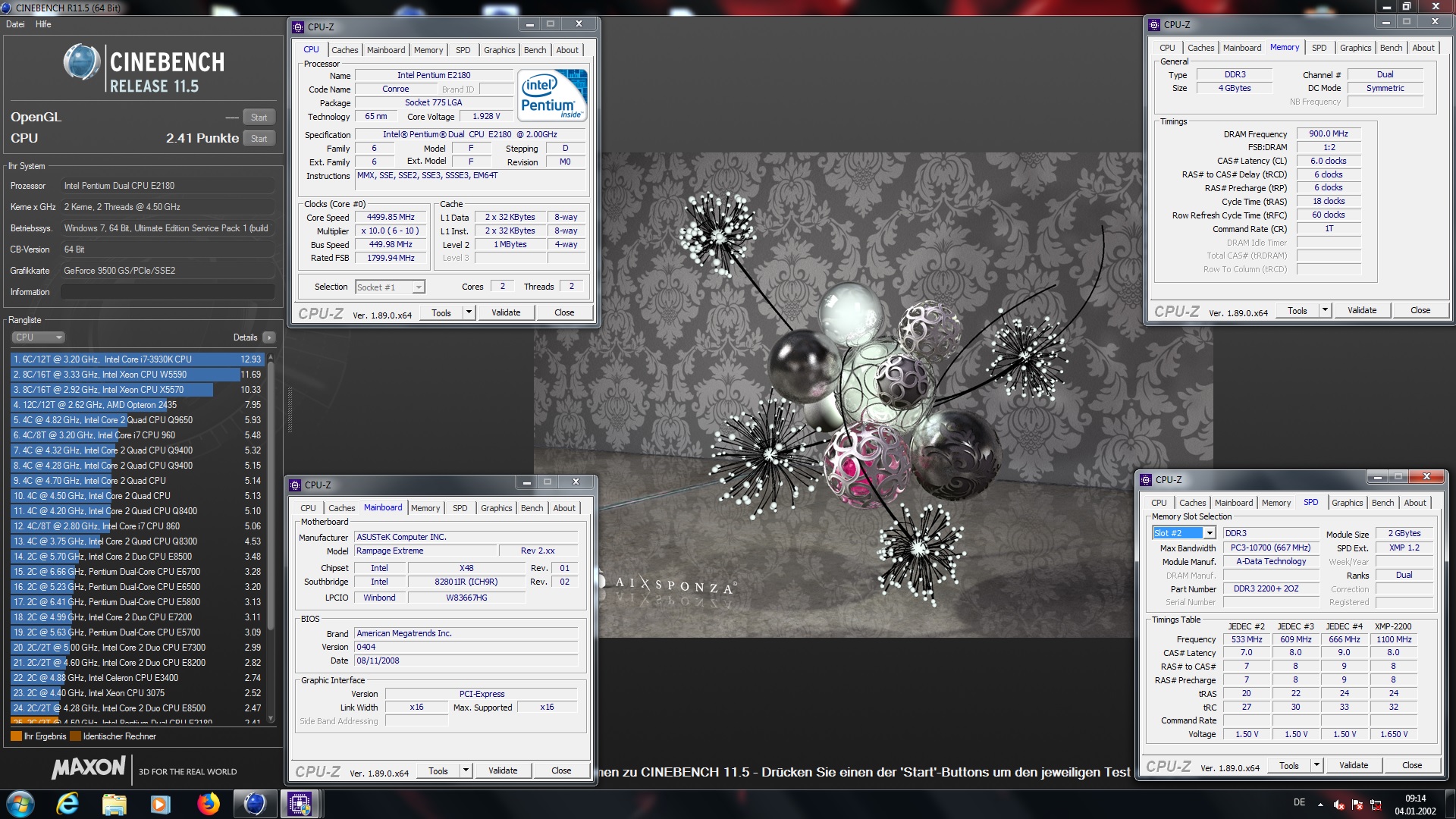Select ranking entry Intel Celeron CPU E3400
The image size is (1456, 819).
[x=136, y=678]
